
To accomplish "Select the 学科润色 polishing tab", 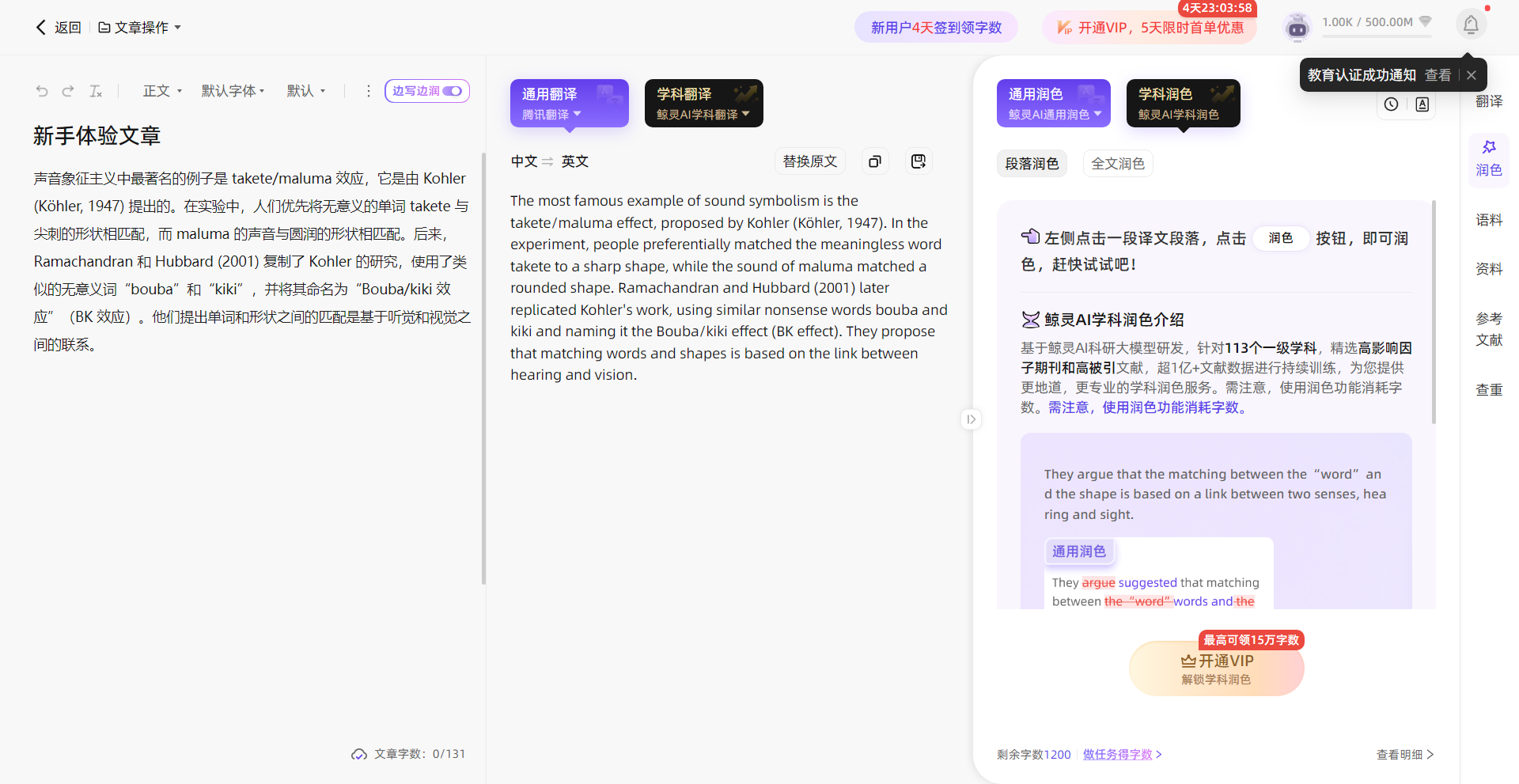I will coord(1183,103).
